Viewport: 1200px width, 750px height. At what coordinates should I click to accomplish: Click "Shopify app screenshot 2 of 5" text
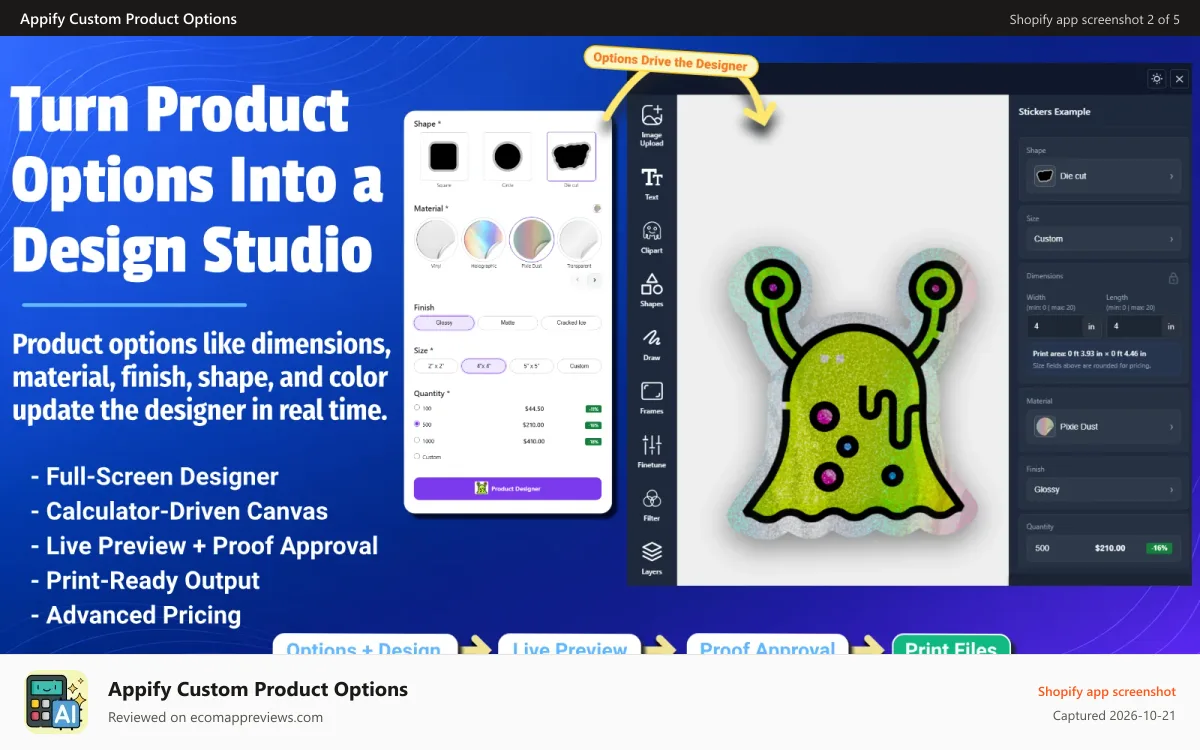coord(1094,19)
